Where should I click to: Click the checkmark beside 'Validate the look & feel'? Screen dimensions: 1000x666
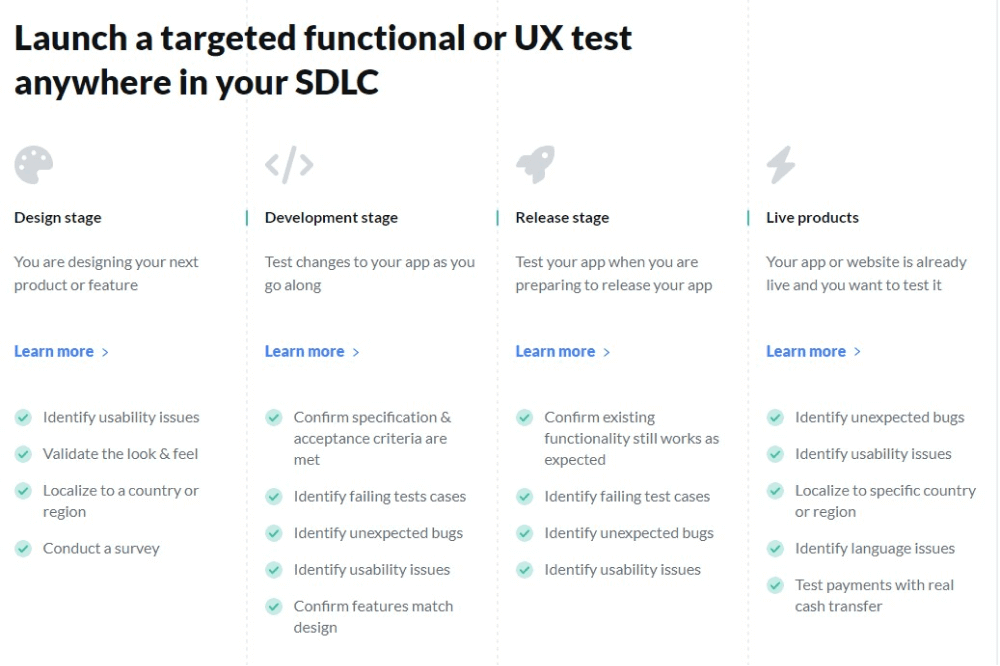click(23, 454)
